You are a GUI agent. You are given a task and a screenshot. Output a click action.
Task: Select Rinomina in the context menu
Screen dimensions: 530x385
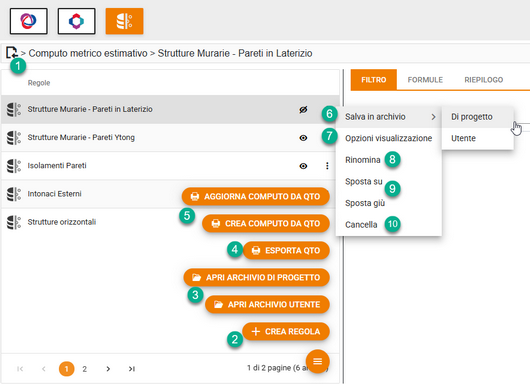(388, 160)
